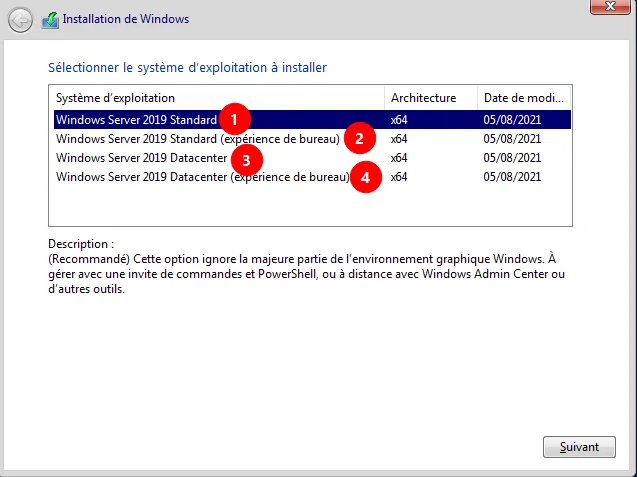Click x64 in the highlighted Standard row
The height and width of the screenshot is (477, 637).
point(399,119)
